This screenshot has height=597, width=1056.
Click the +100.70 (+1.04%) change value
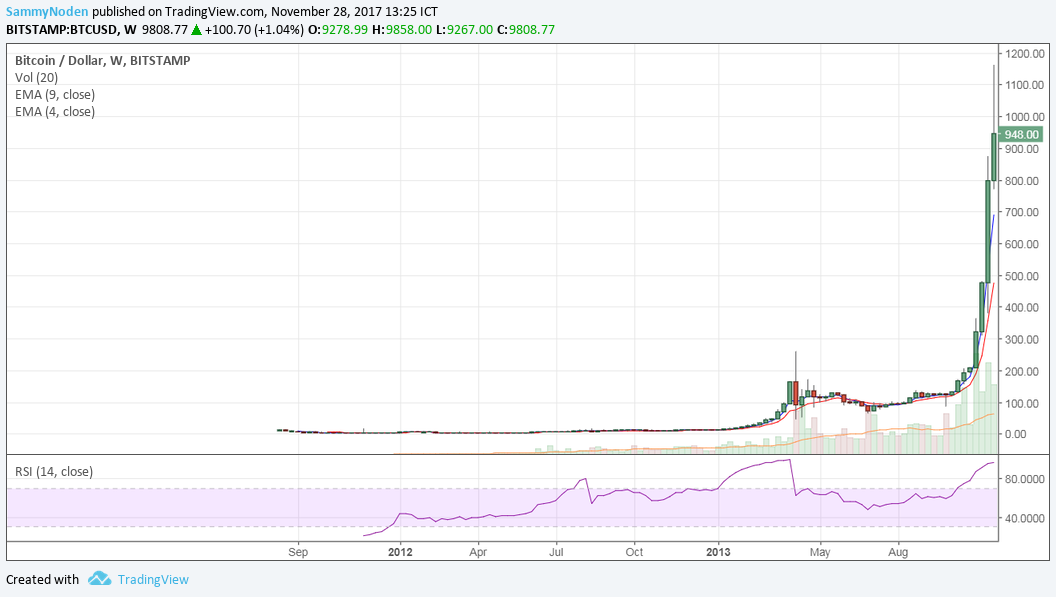(254, 30)
